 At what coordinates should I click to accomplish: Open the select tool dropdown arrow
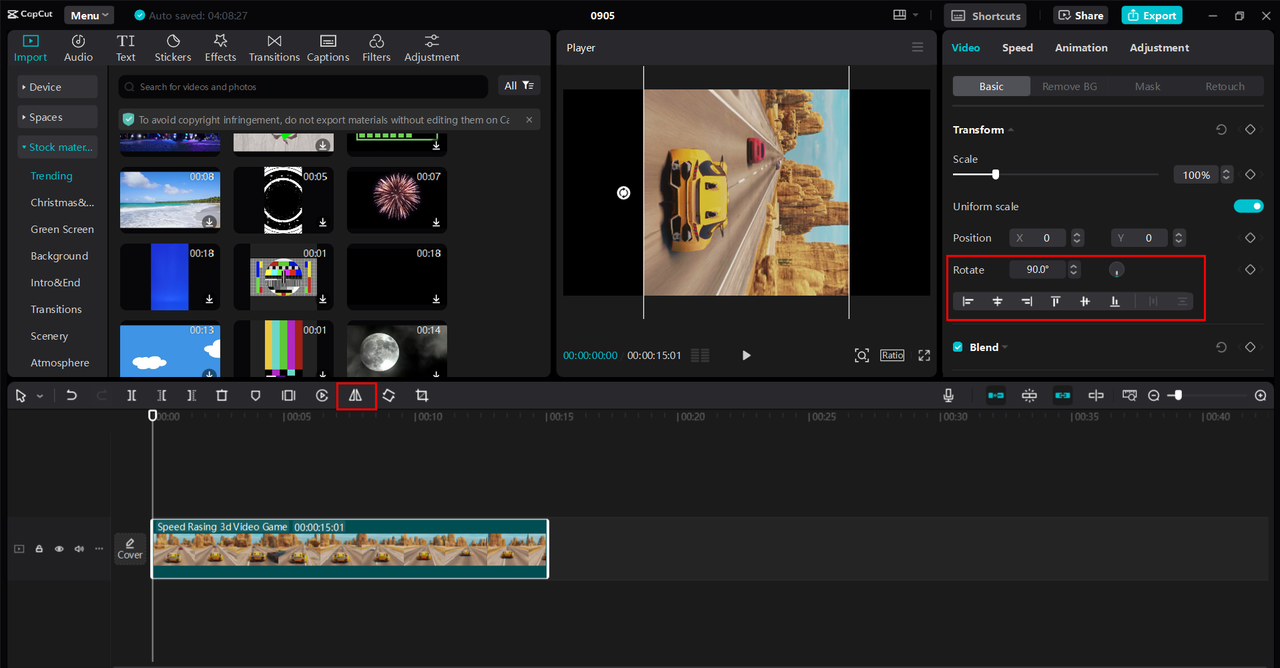click(x=40, y=396)
